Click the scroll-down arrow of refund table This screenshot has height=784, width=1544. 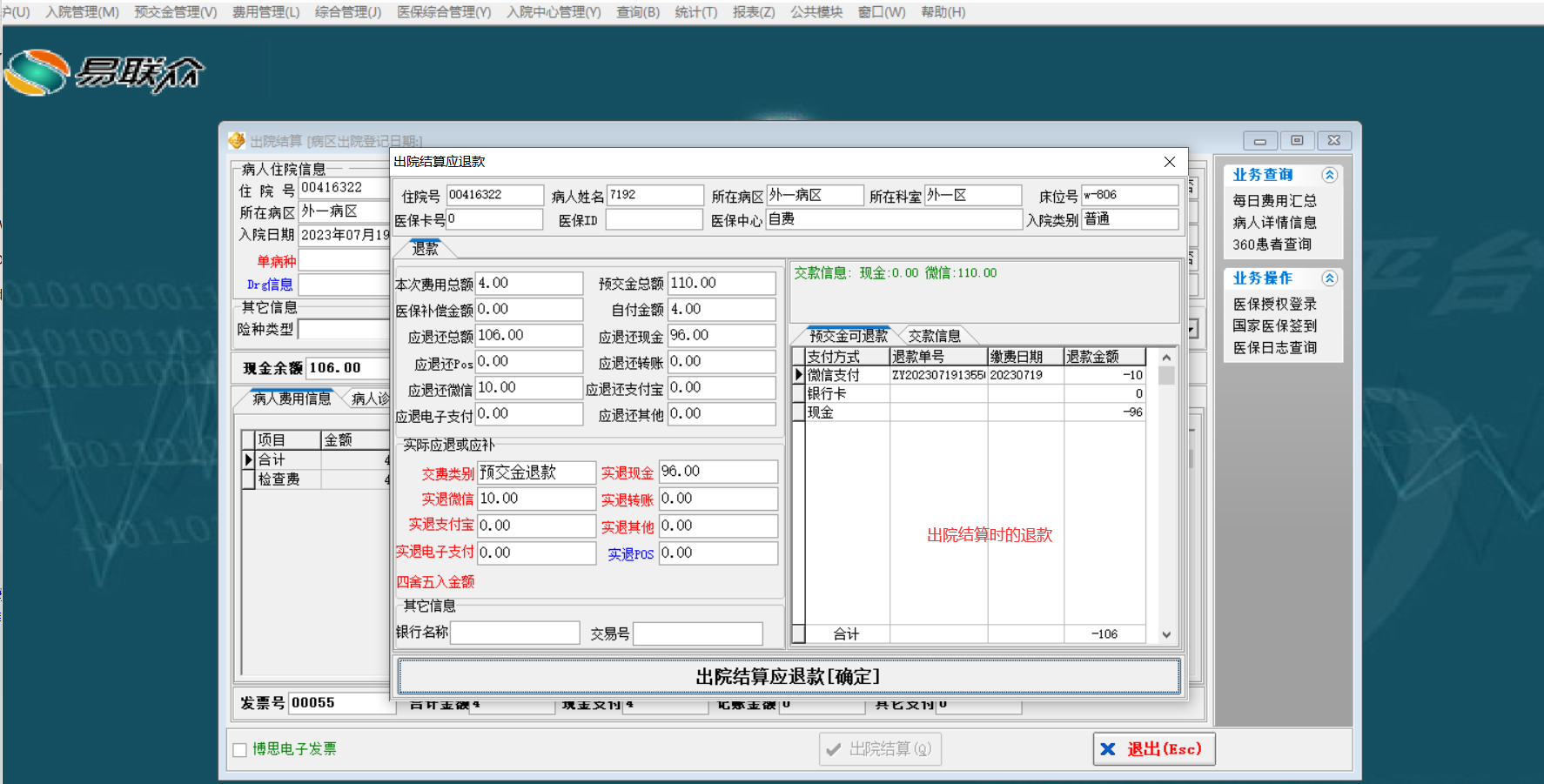pyautogui.click(x=1166, y=634)
